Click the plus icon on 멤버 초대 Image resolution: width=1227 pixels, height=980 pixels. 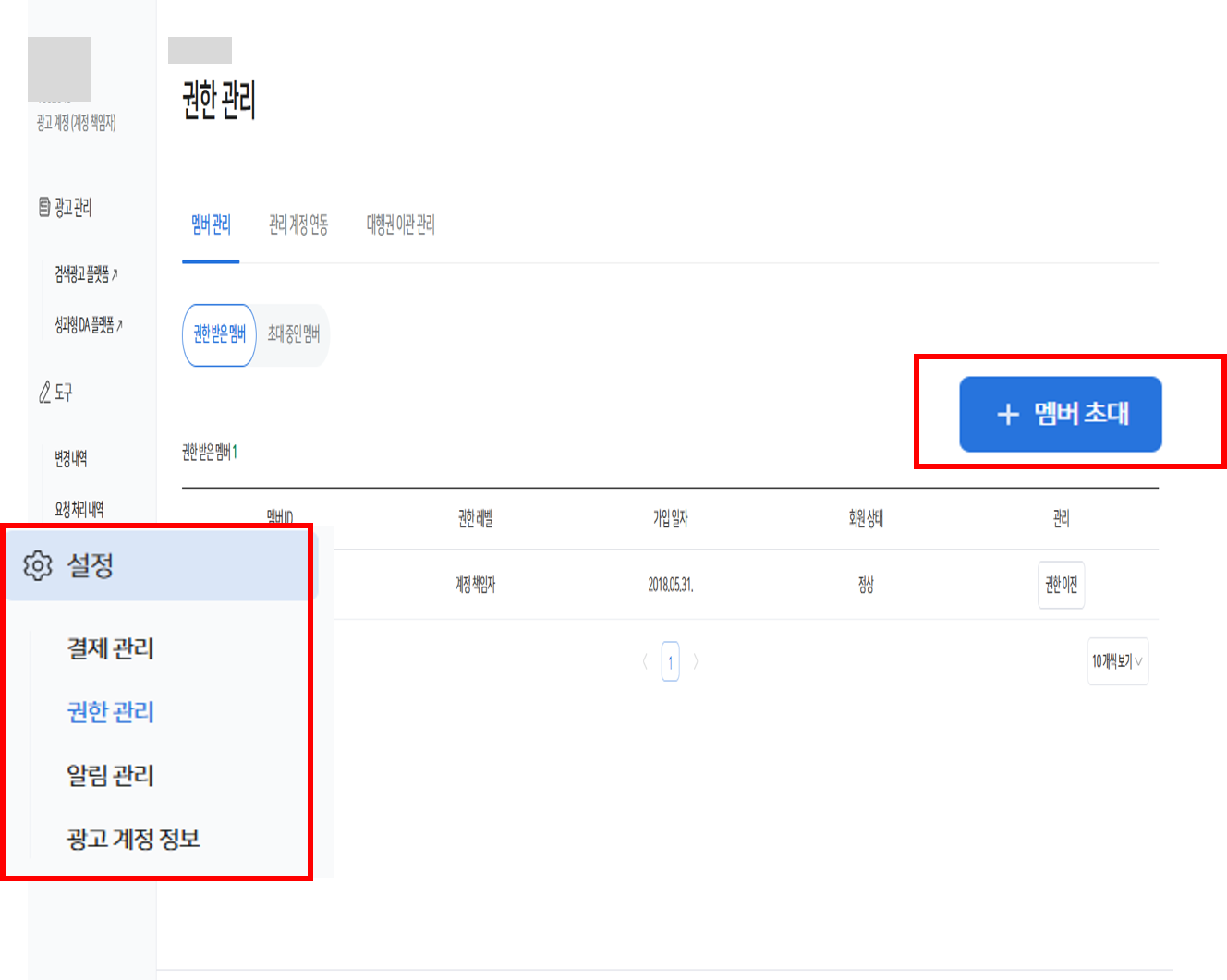coord(1008,414)
